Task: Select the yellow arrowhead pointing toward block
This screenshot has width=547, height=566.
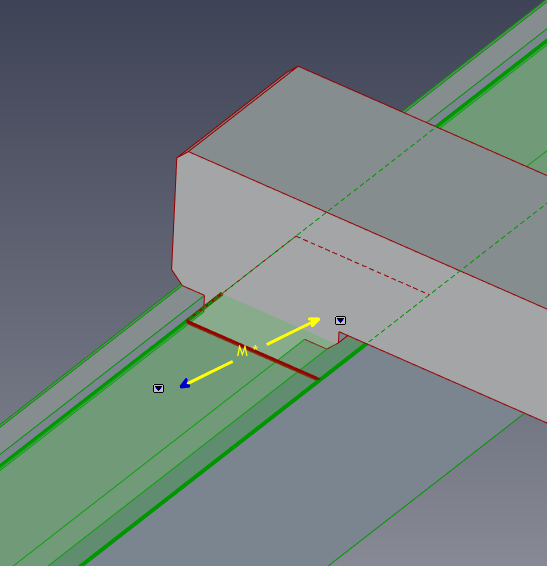Action: coord(314,320)
